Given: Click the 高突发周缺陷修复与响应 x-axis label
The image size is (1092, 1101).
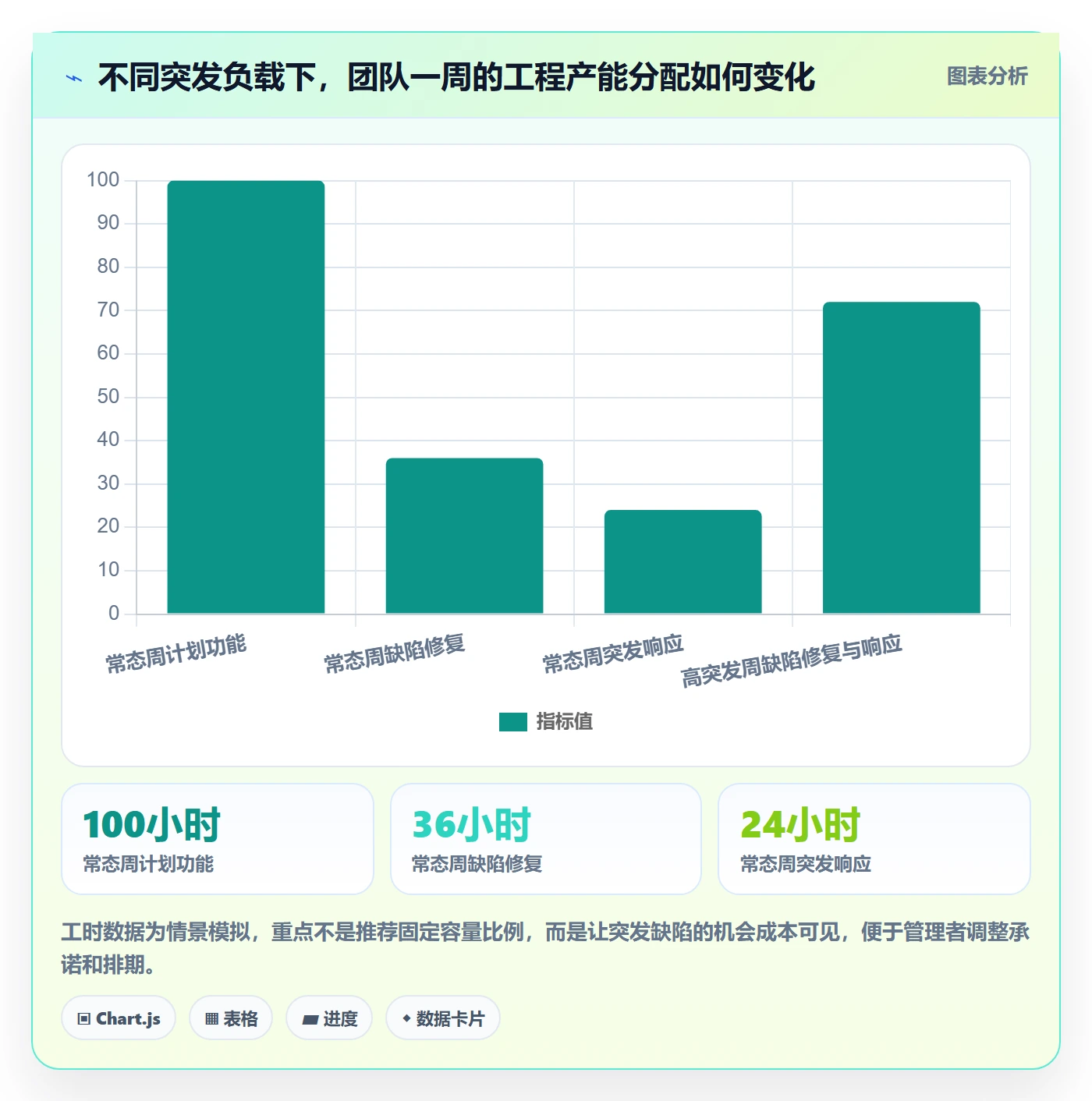Looking at the screenshot, I should (x=792, y=660).
